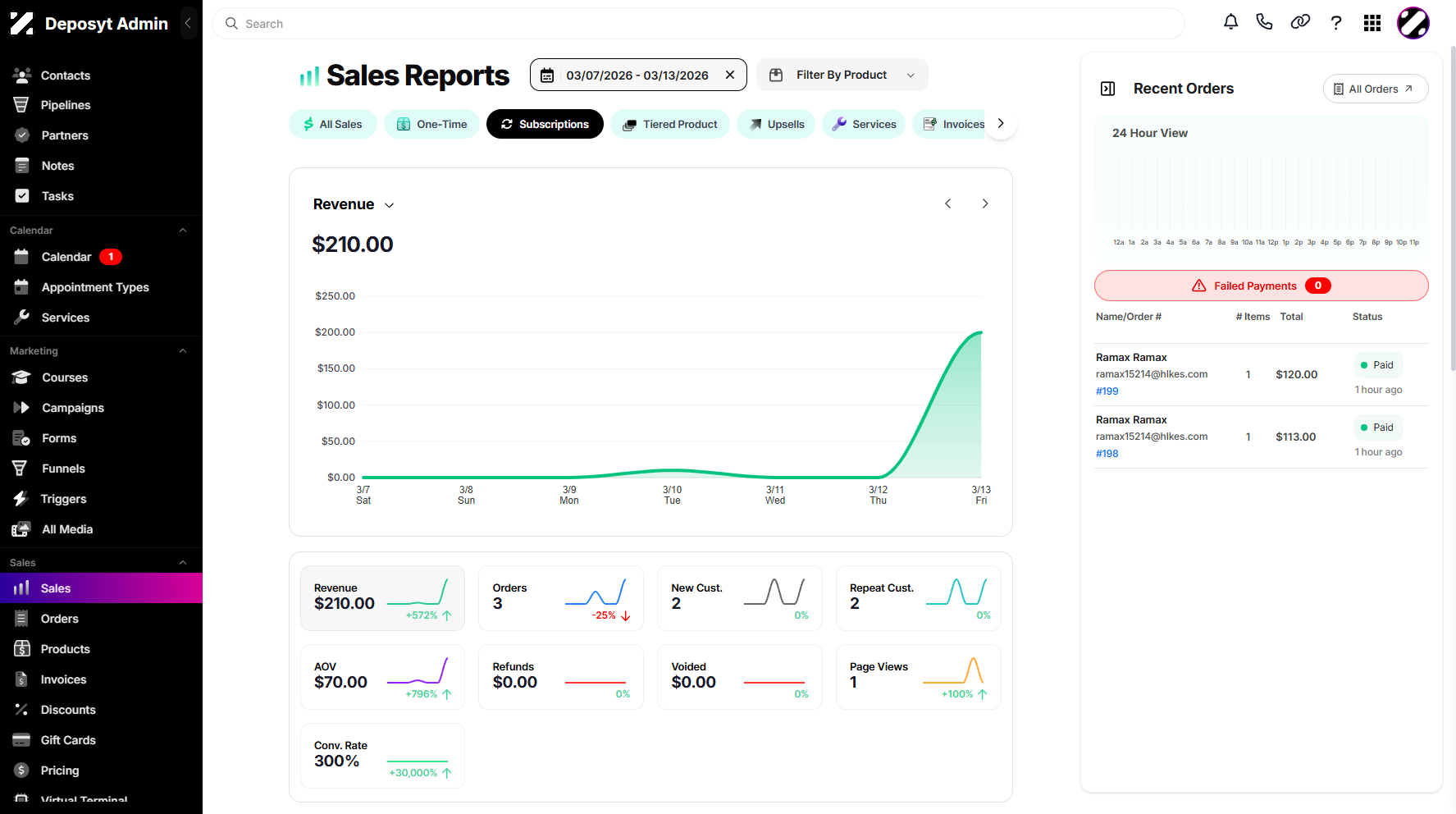Collapse sidebar with the arrow button

188,23
